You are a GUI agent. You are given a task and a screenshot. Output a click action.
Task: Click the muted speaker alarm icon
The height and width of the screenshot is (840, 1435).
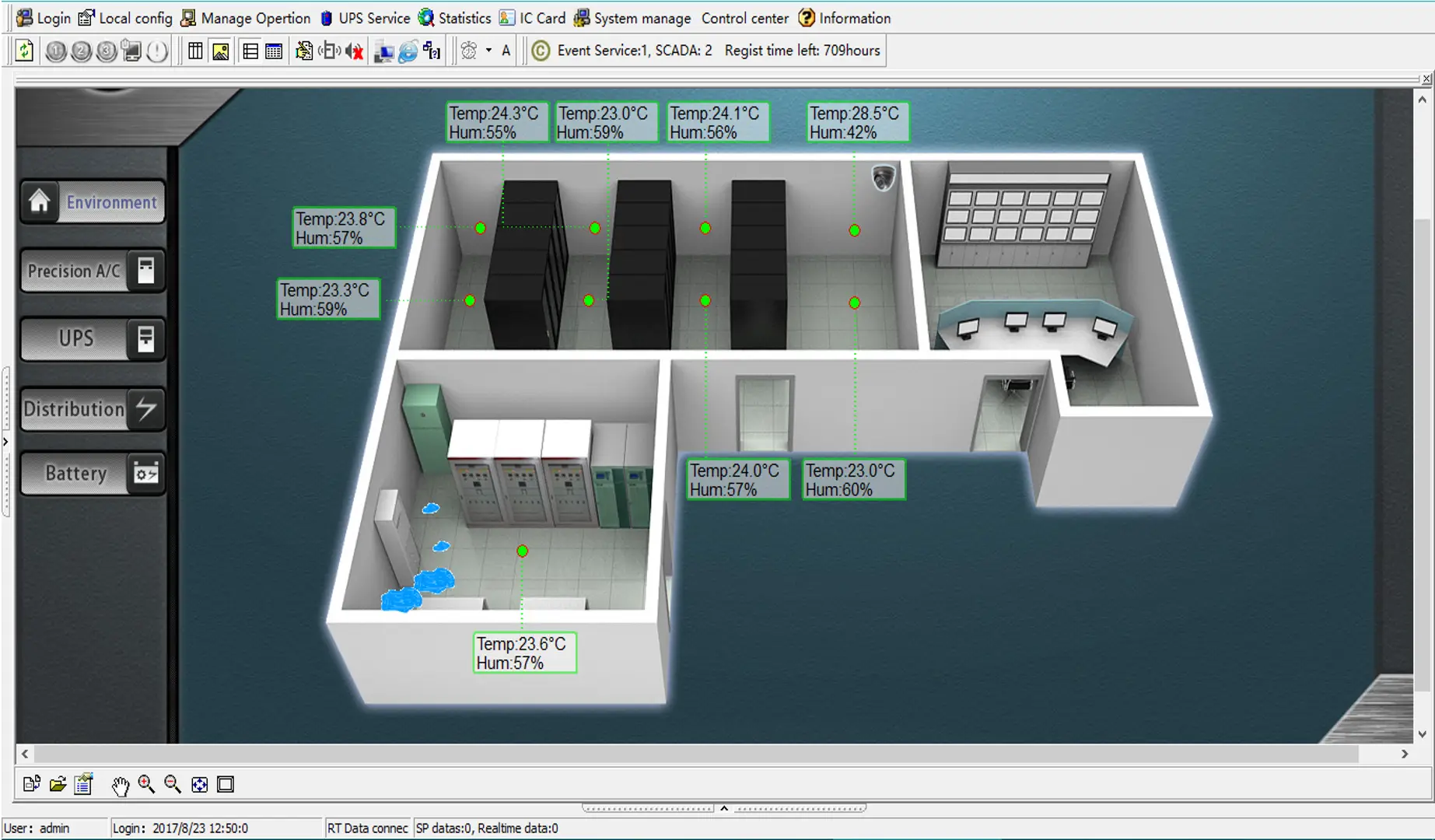(x=355, y=51)
